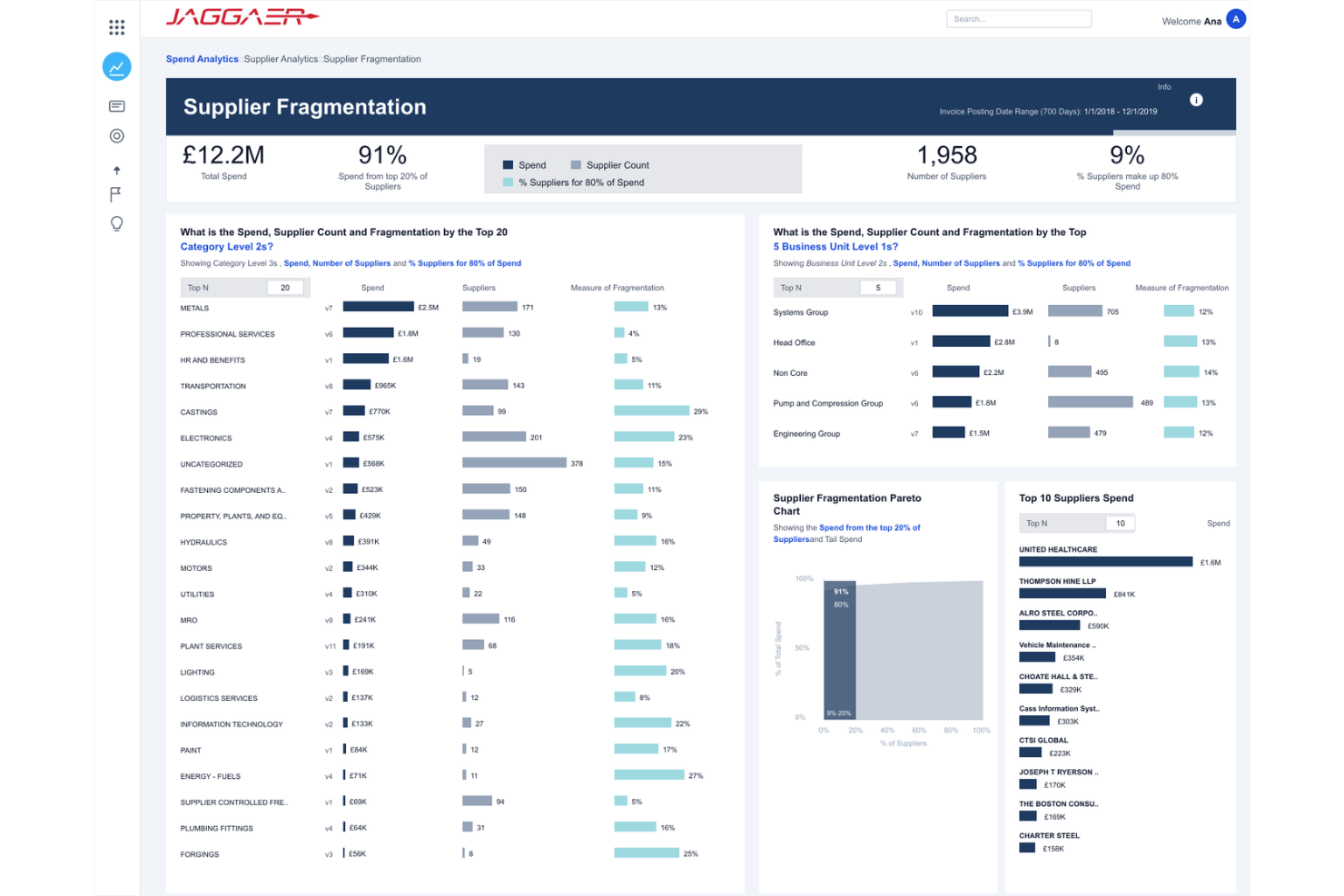
Task: Select the INFORMATION TECHNOLOGY row label
Action: pos(232,724)
